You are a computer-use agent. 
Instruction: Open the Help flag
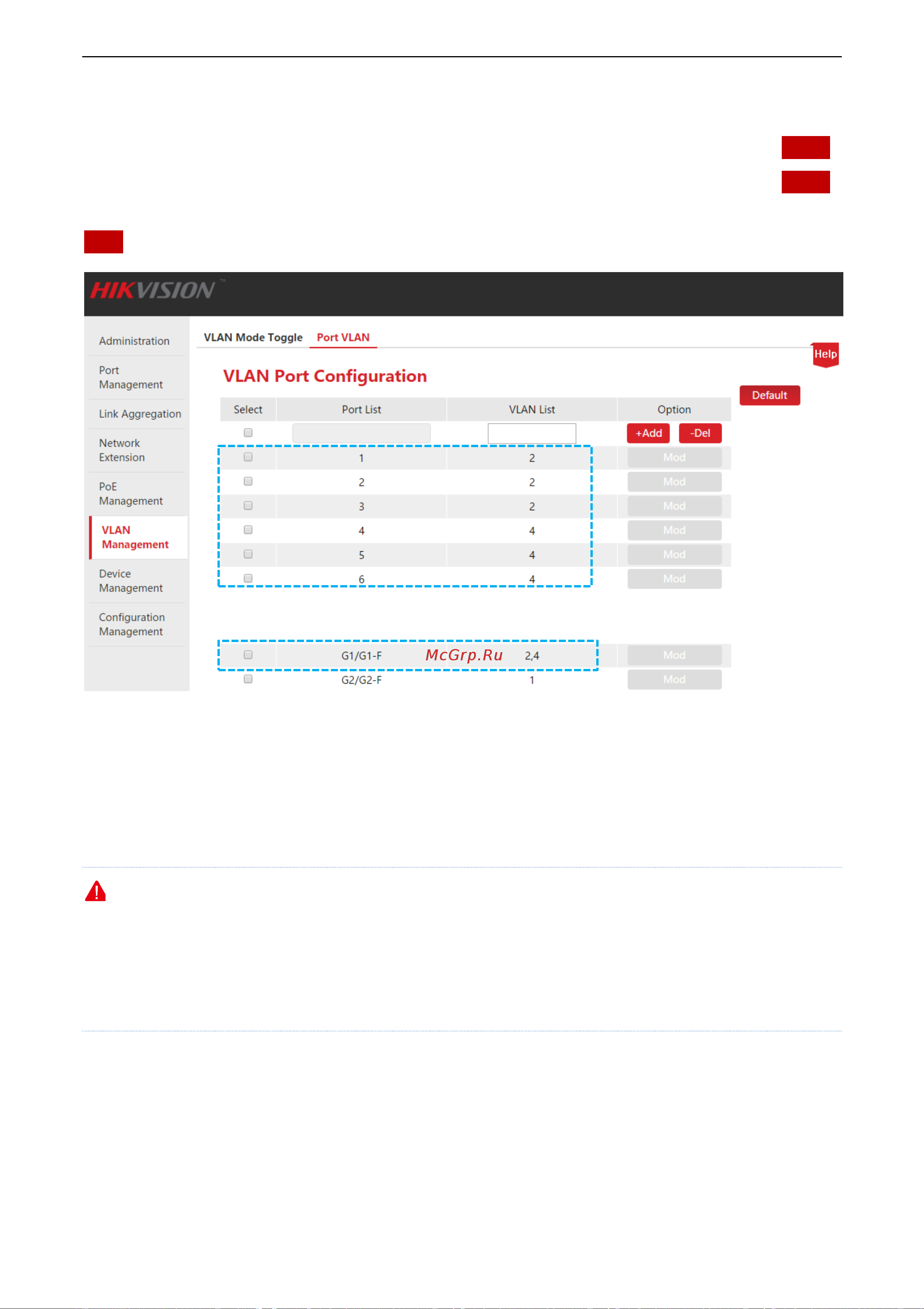[825, 355]
